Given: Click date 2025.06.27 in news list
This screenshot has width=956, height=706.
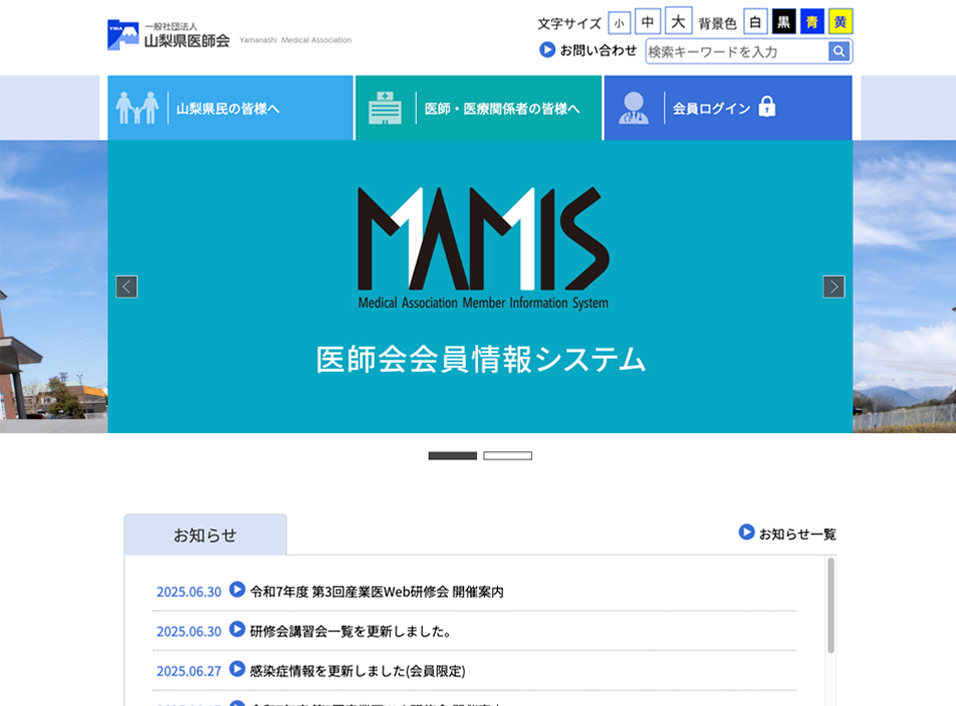Looking at the screenshot, I should point(189,671).
